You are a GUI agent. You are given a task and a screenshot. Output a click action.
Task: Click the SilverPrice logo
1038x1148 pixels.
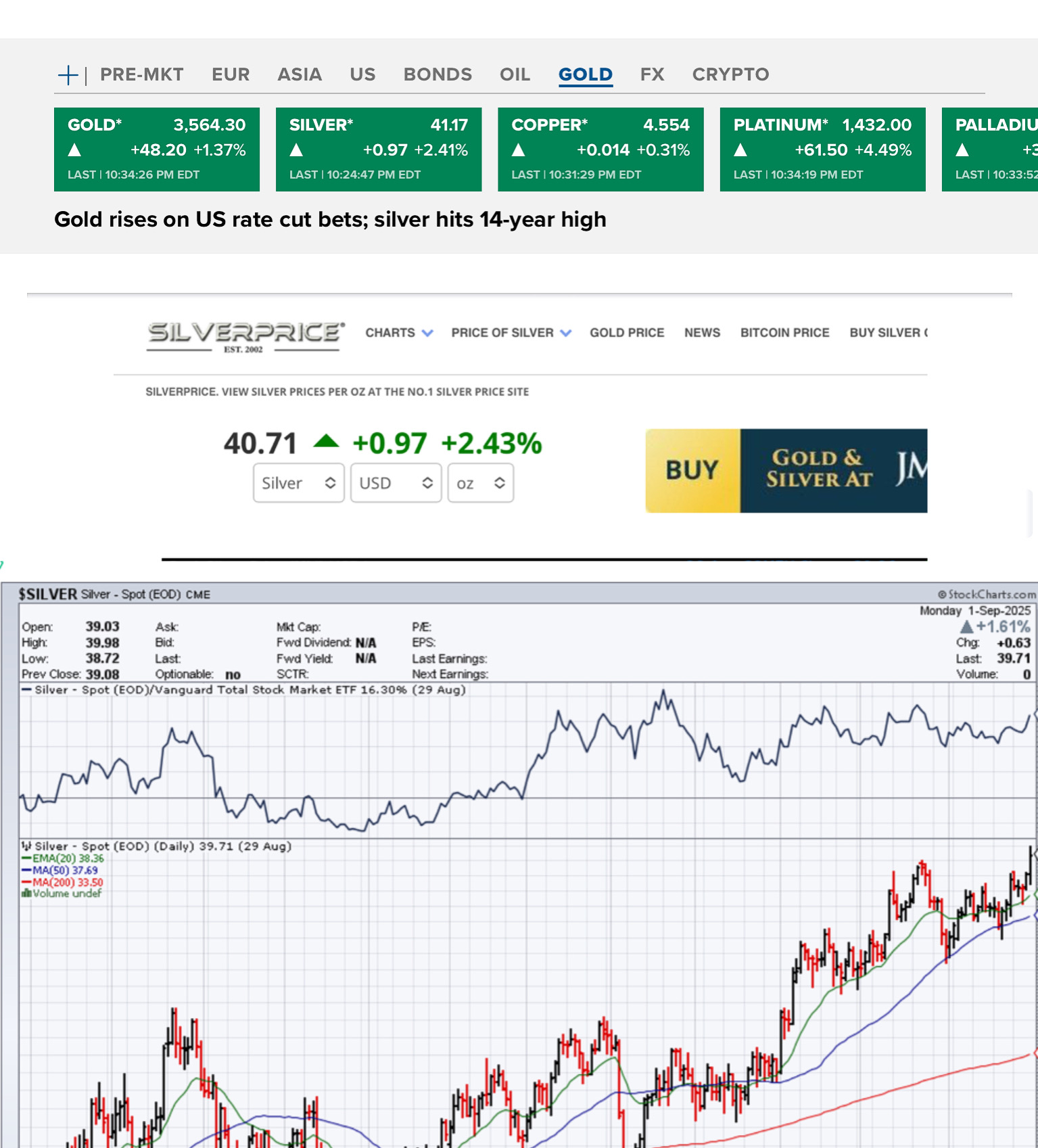pyautogui.click(x=245, y=336)
